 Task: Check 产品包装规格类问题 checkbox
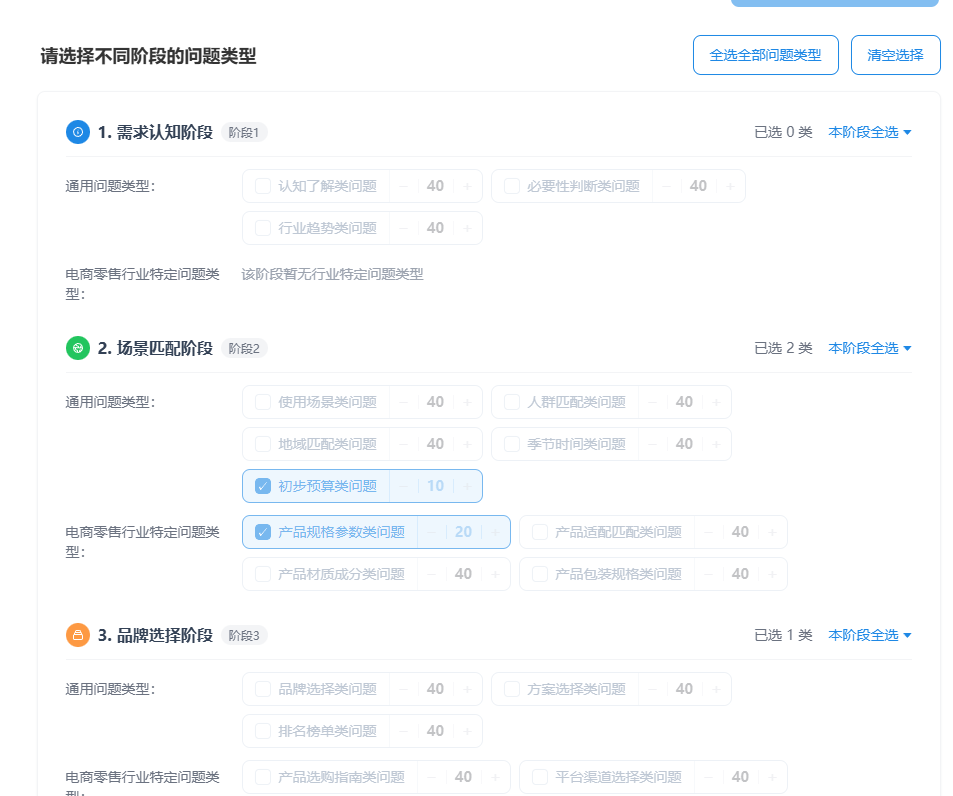click(x=540, y=574)
